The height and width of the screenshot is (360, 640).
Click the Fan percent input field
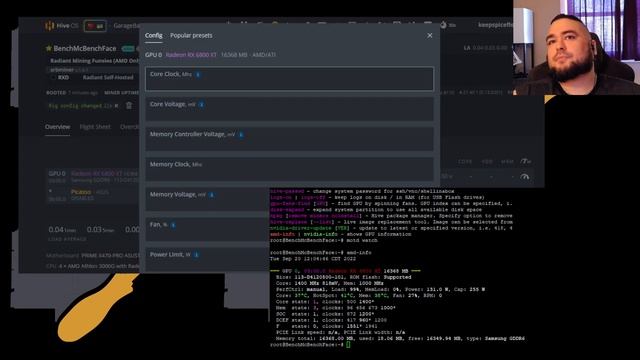(x=207, y=229)
